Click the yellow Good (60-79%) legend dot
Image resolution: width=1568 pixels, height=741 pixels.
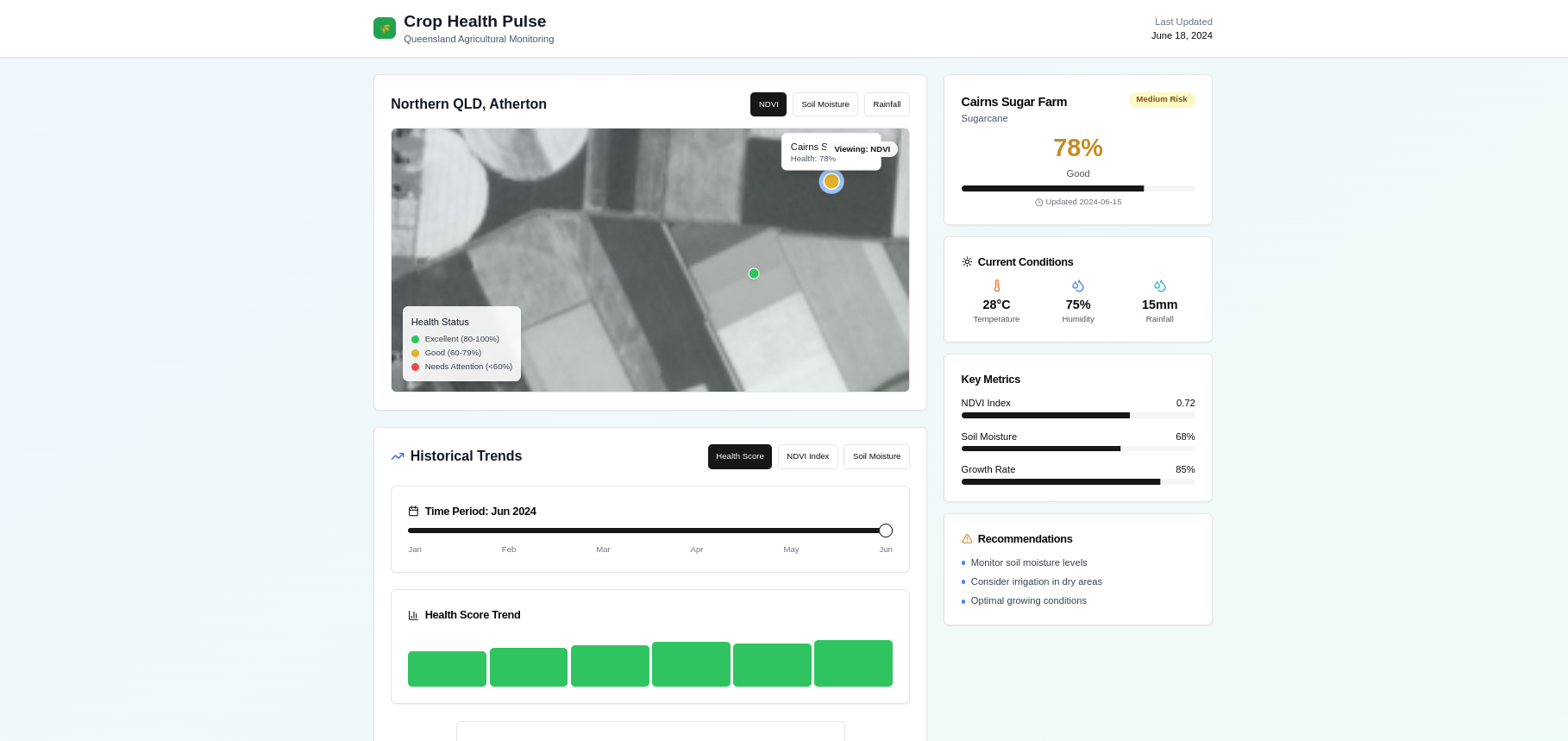pyautogui.click(x=415, y=353)
